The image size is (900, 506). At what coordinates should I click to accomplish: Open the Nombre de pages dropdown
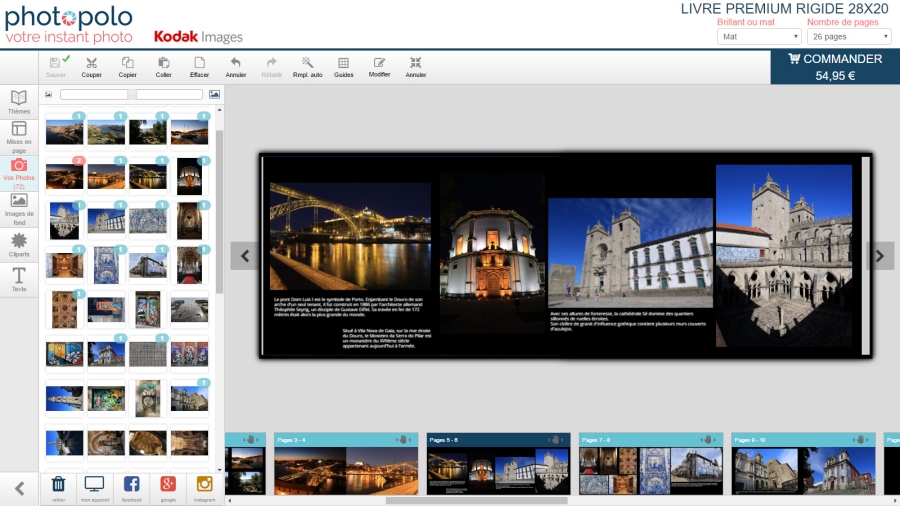pyautogui.click(x=849, y=37)
